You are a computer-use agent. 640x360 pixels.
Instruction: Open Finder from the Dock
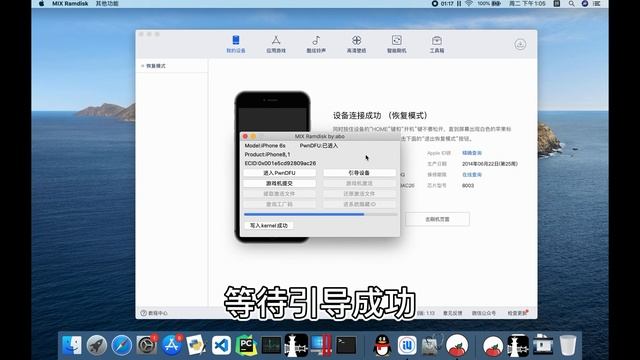(72, 345)
